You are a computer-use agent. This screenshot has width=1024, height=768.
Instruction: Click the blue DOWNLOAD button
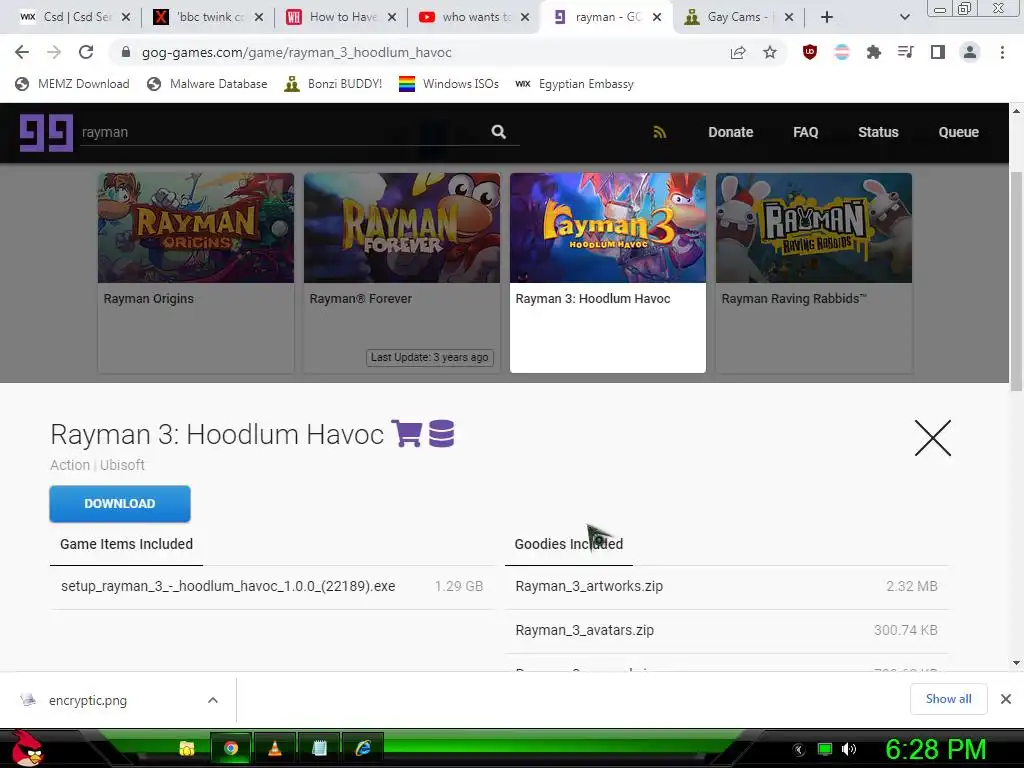(120, 504)
